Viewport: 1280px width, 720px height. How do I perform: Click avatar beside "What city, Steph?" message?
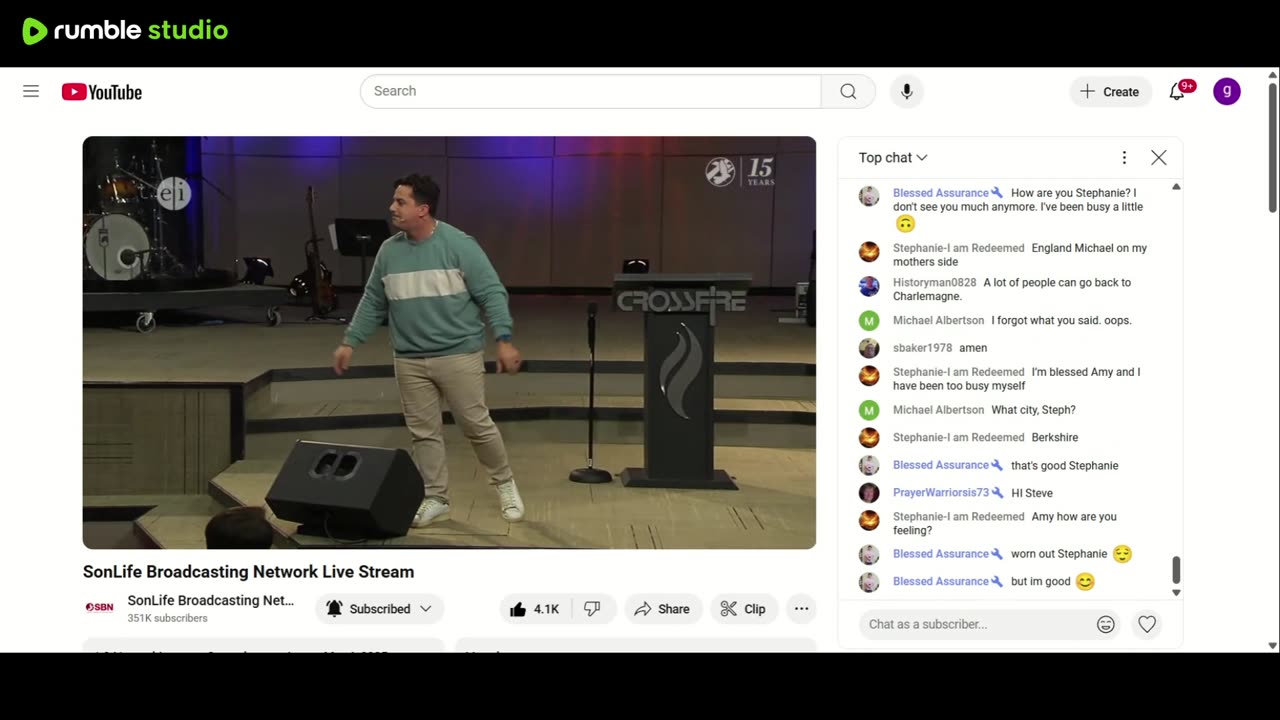[x=869, y=410]
